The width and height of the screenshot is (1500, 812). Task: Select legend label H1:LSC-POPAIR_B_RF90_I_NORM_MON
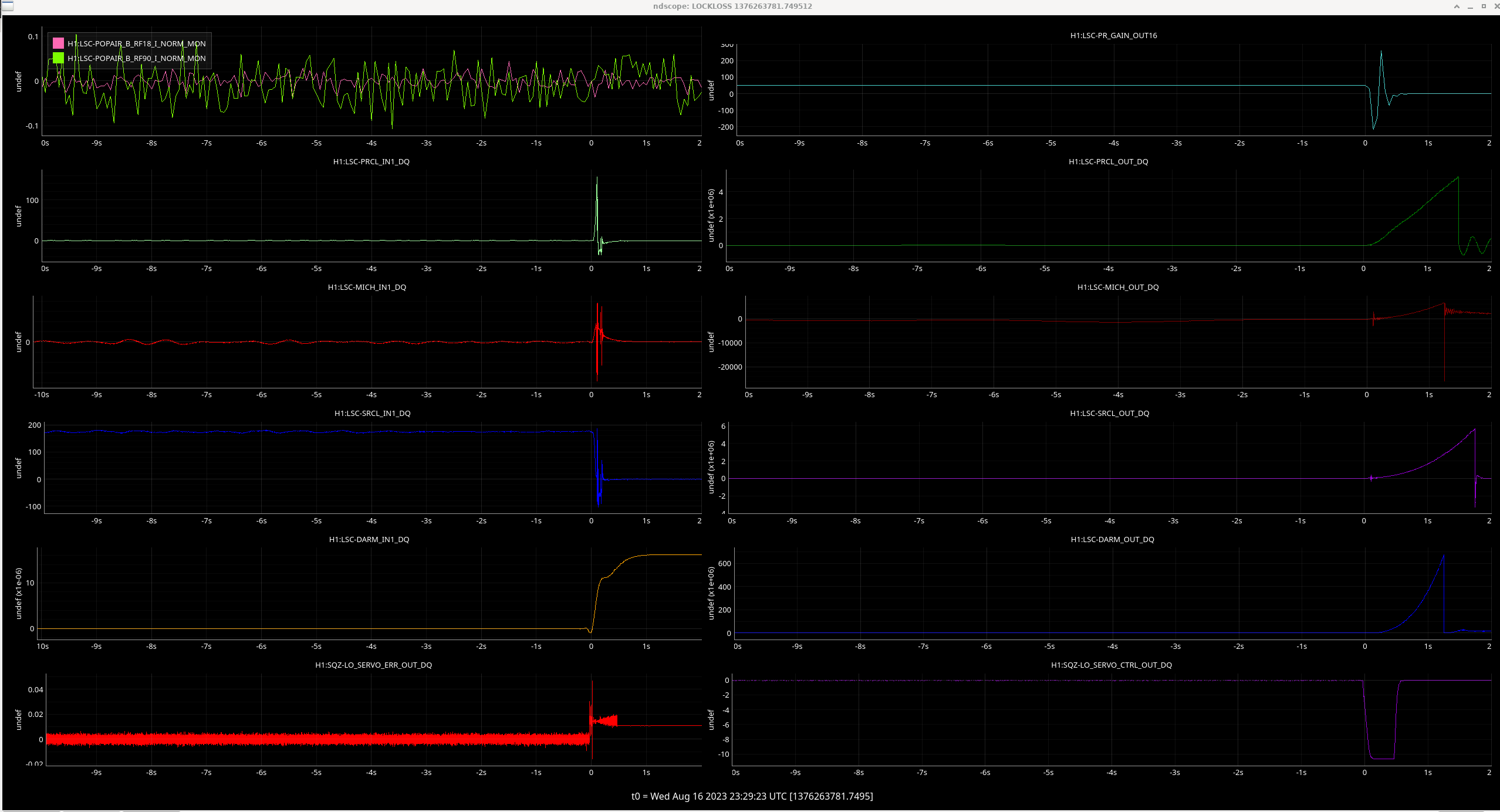tap(137, 58)
